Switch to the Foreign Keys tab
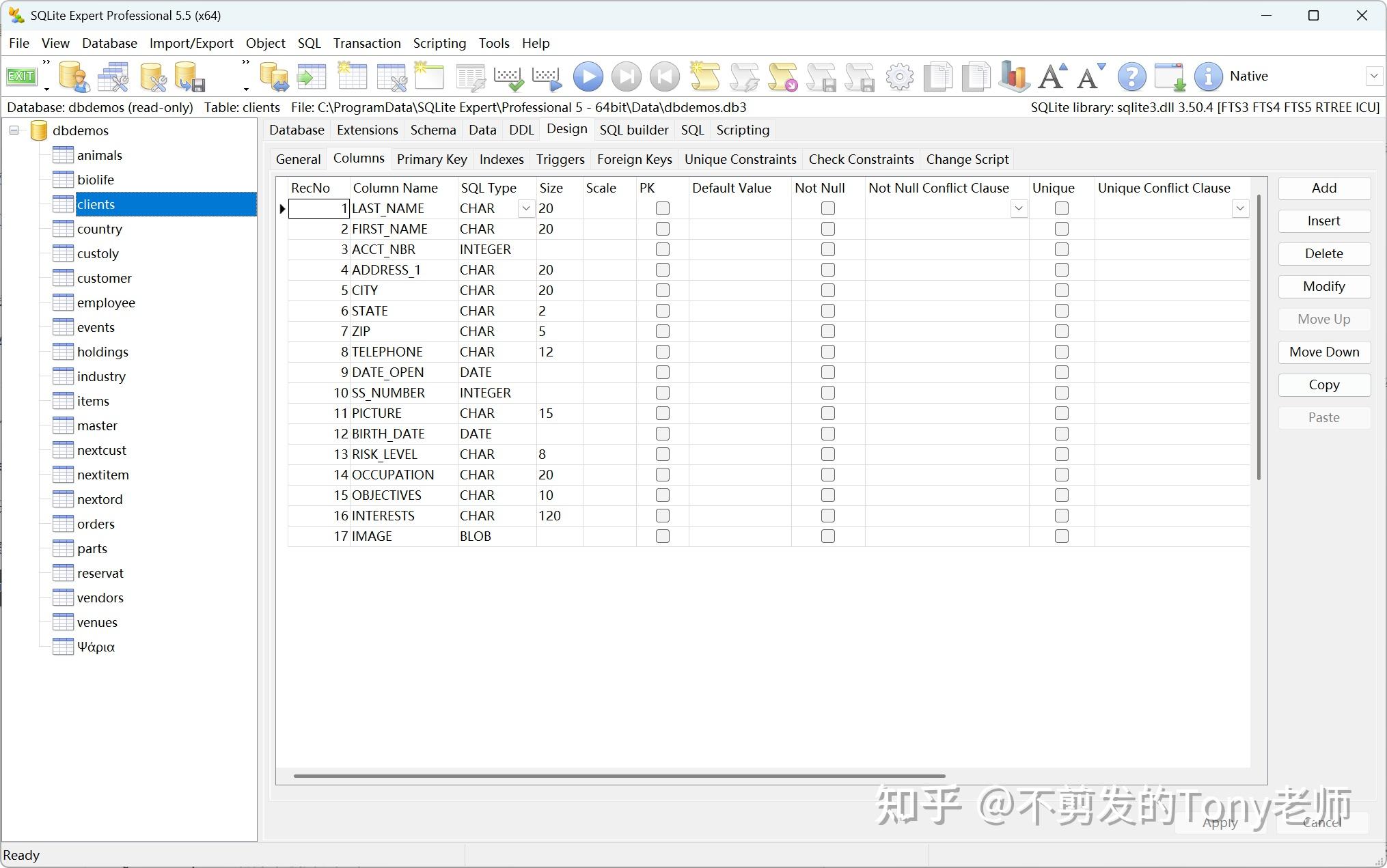Viewport: 1387px width, 868px height. (x=634, y=159)
